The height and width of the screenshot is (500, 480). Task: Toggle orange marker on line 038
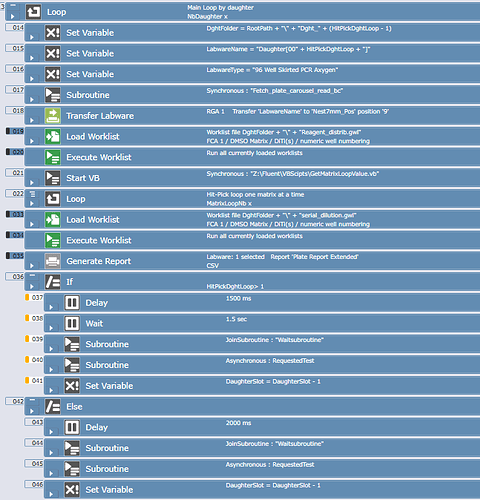click(27, 318)
